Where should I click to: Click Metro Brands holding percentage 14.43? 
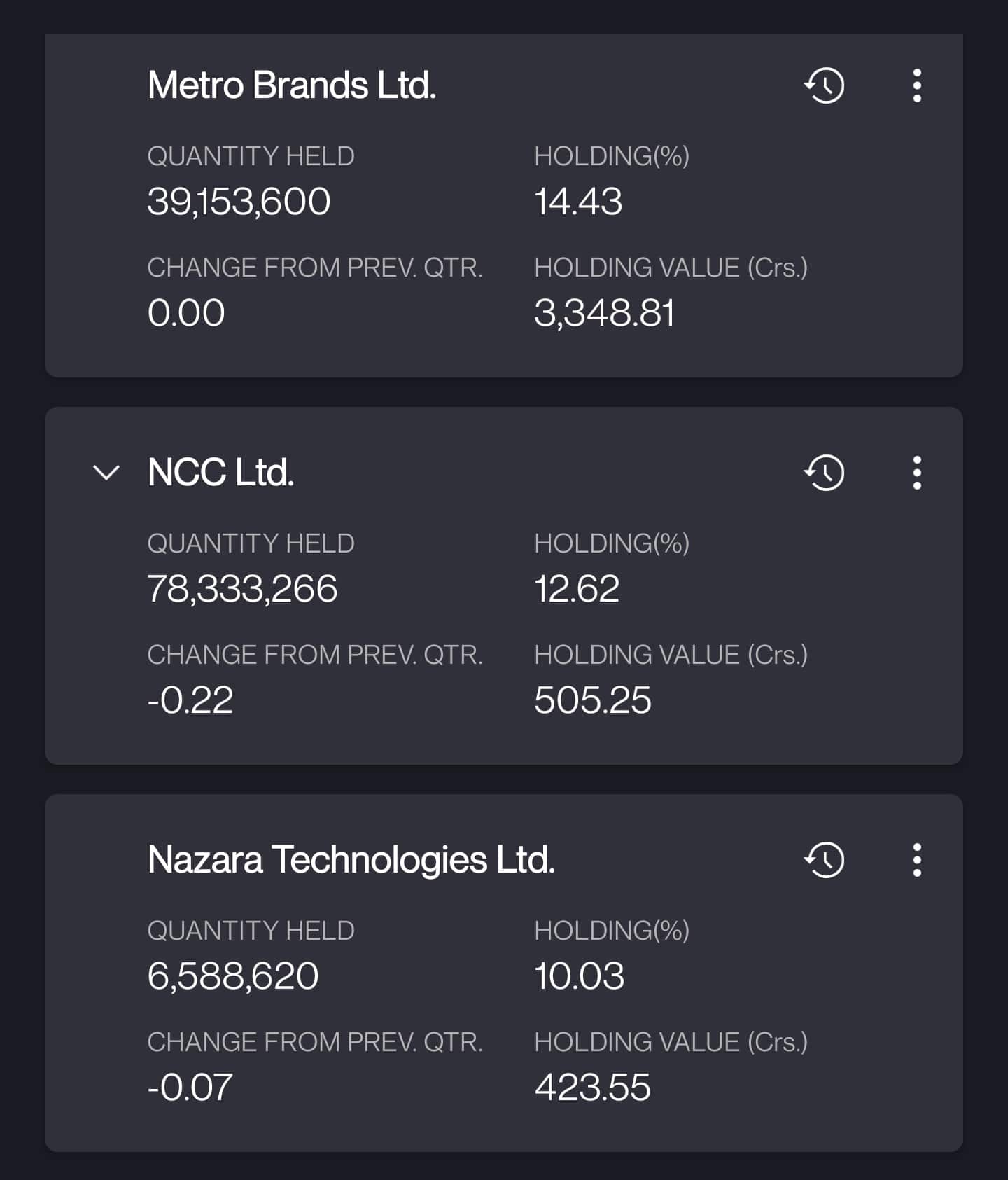(x=578, y=202)
